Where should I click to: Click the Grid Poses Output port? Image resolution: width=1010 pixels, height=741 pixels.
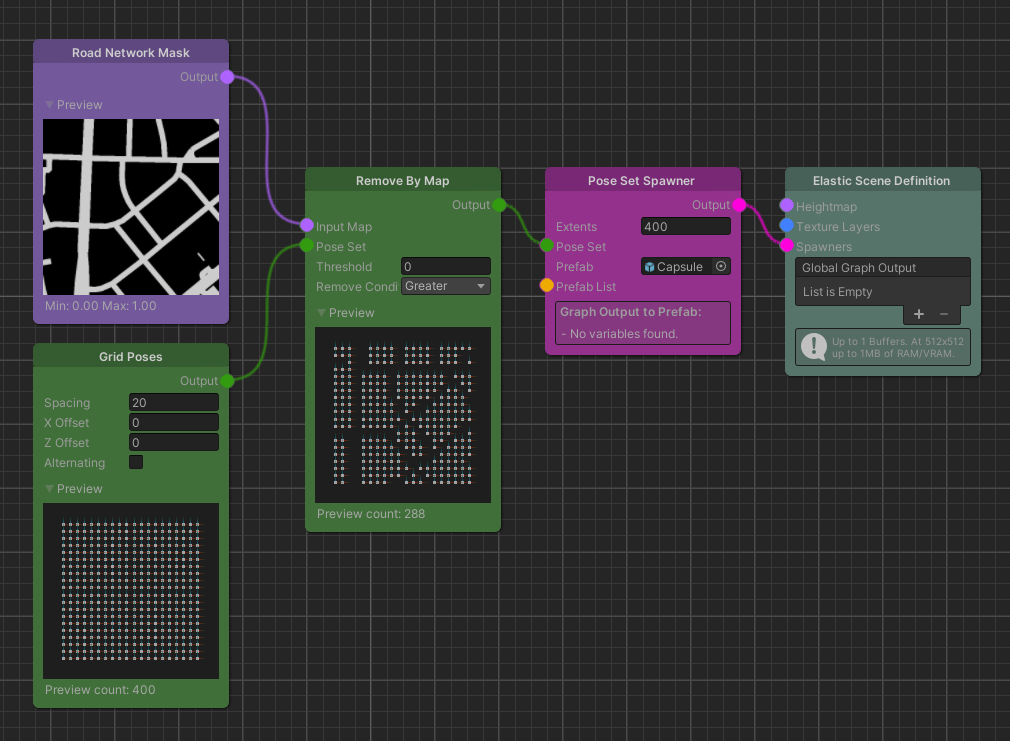pos(227,381)
